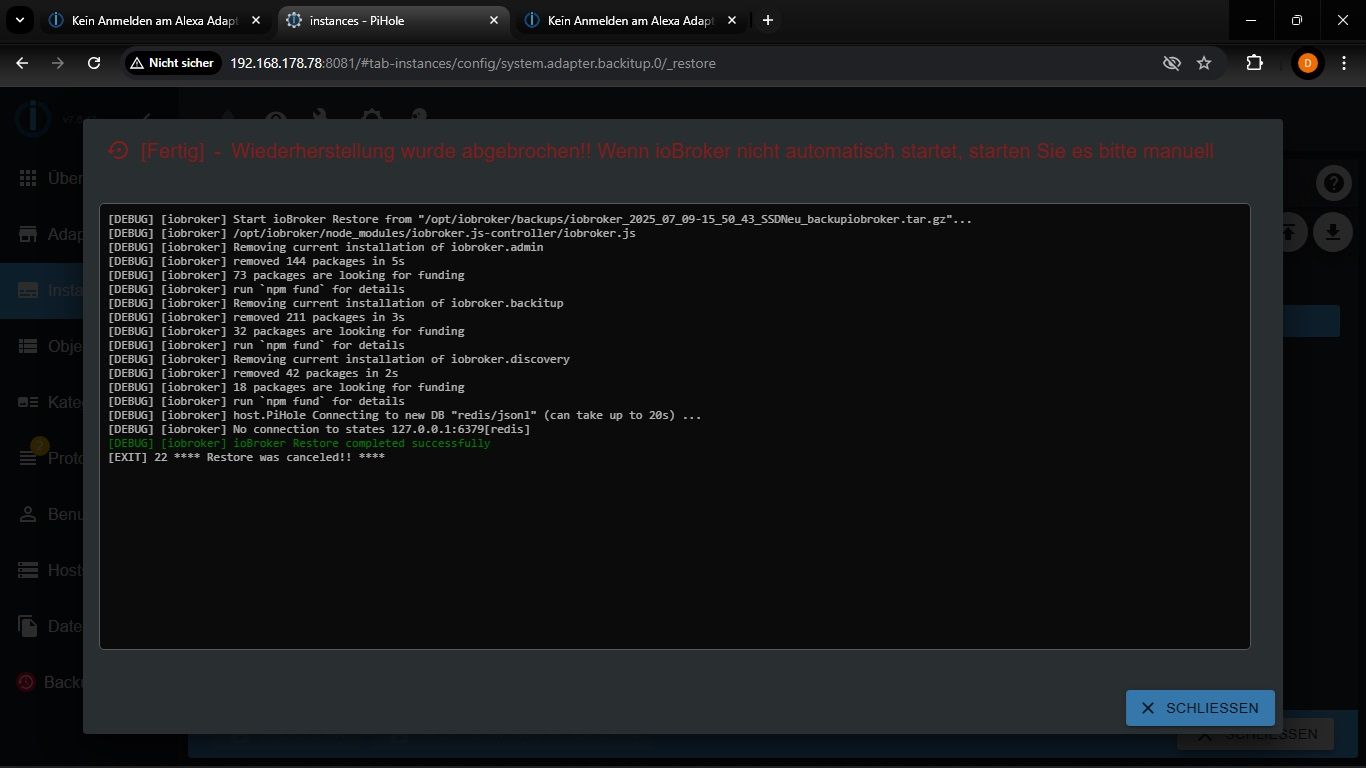Click the round question mark help icon

pyautogui.click(x=1333, y=183)
